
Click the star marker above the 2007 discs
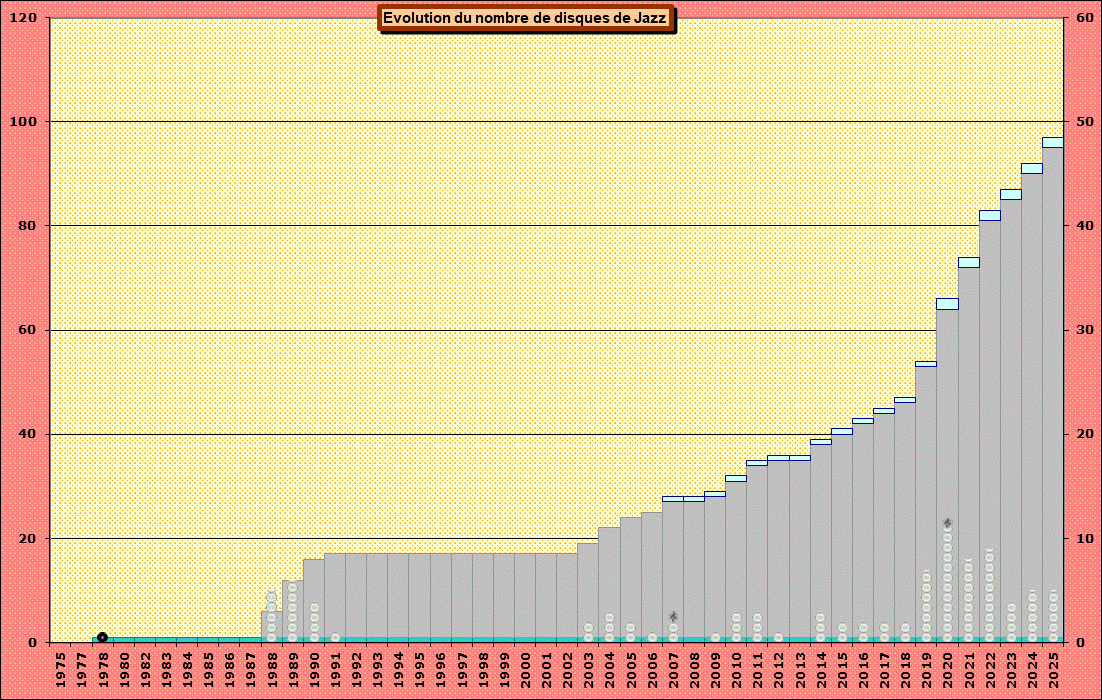click(x=673, y=616)
